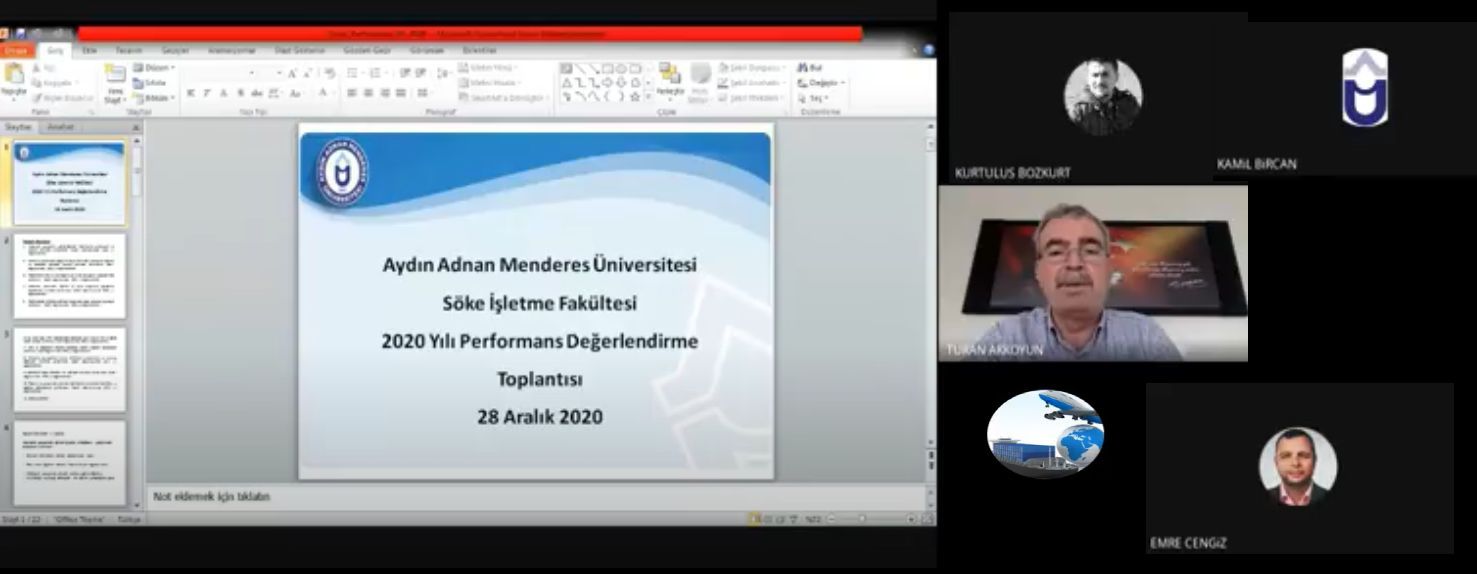This screenshot has width=1477, height=574.
Task: Open the Seç (Select) dropdown
Action: [x=815, y=98]
